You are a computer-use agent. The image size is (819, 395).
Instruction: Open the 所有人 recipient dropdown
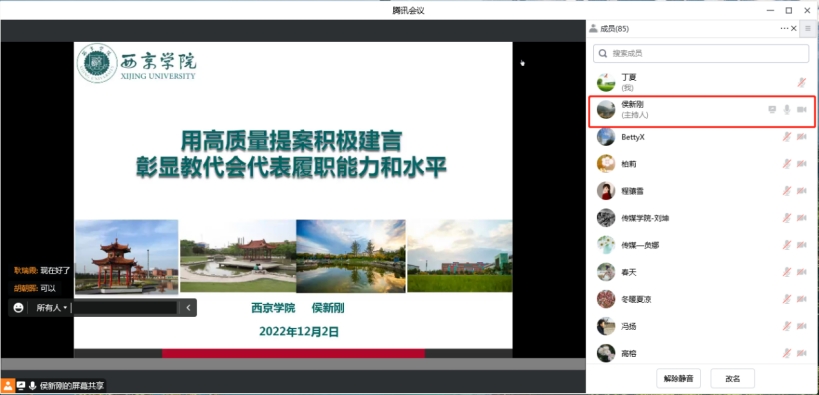(51, 308)
